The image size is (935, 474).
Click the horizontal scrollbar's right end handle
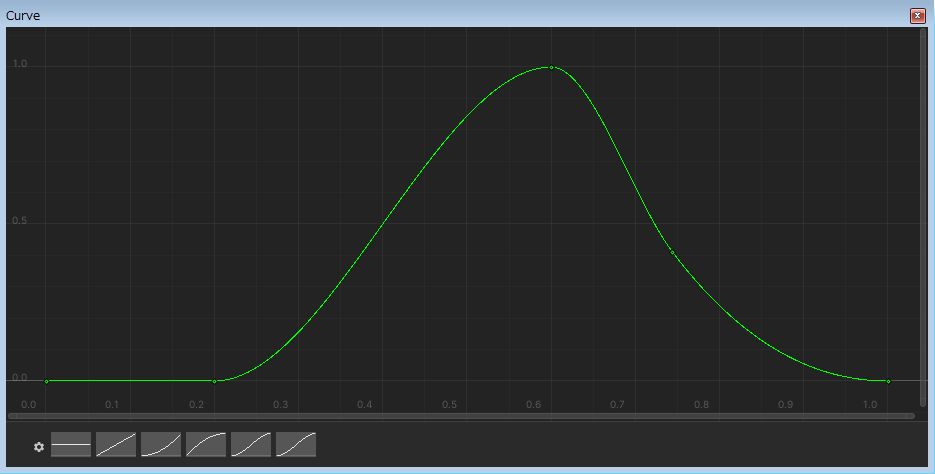point(911,416)
